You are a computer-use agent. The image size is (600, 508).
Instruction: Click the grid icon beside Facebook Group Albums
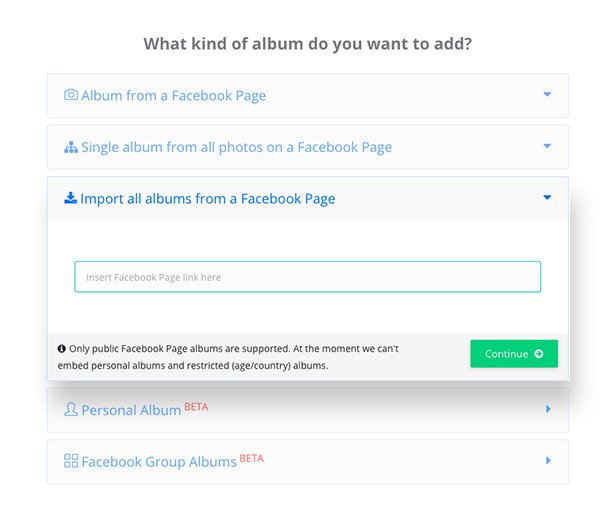click(71, 461)
